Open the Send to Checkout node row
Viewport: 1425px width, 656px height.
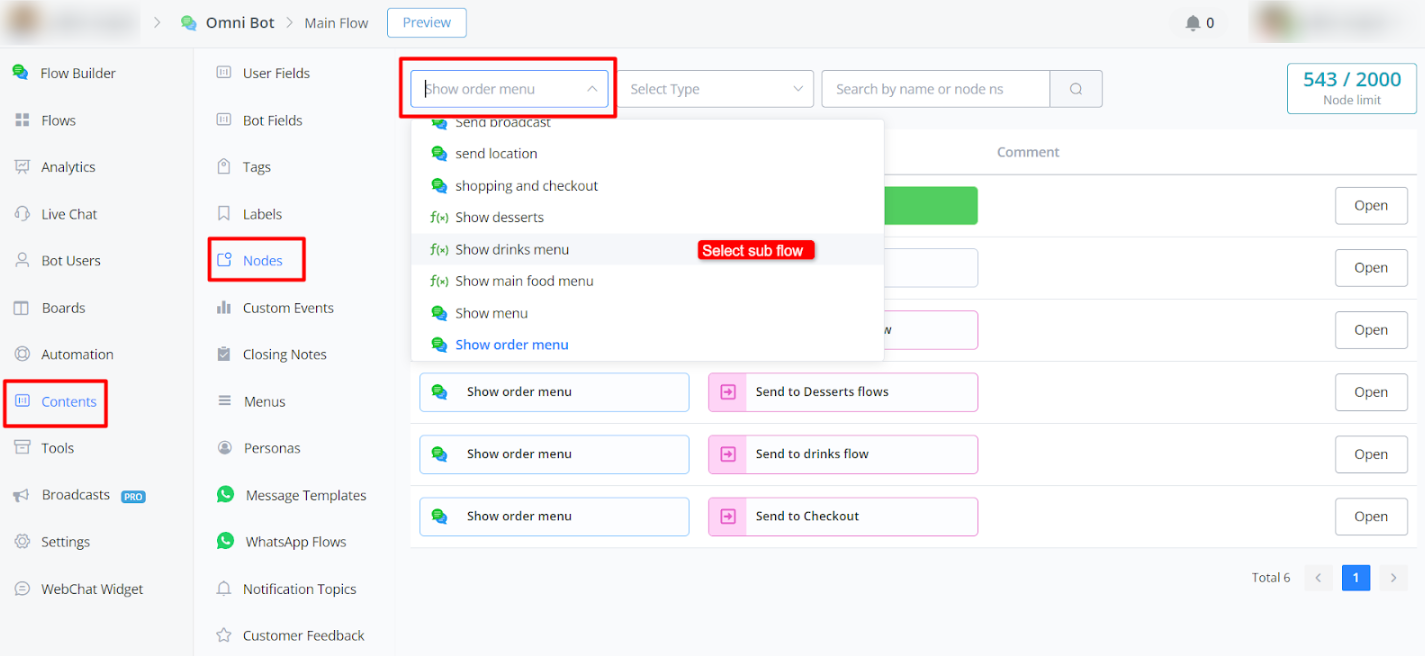coord(1370,517)
